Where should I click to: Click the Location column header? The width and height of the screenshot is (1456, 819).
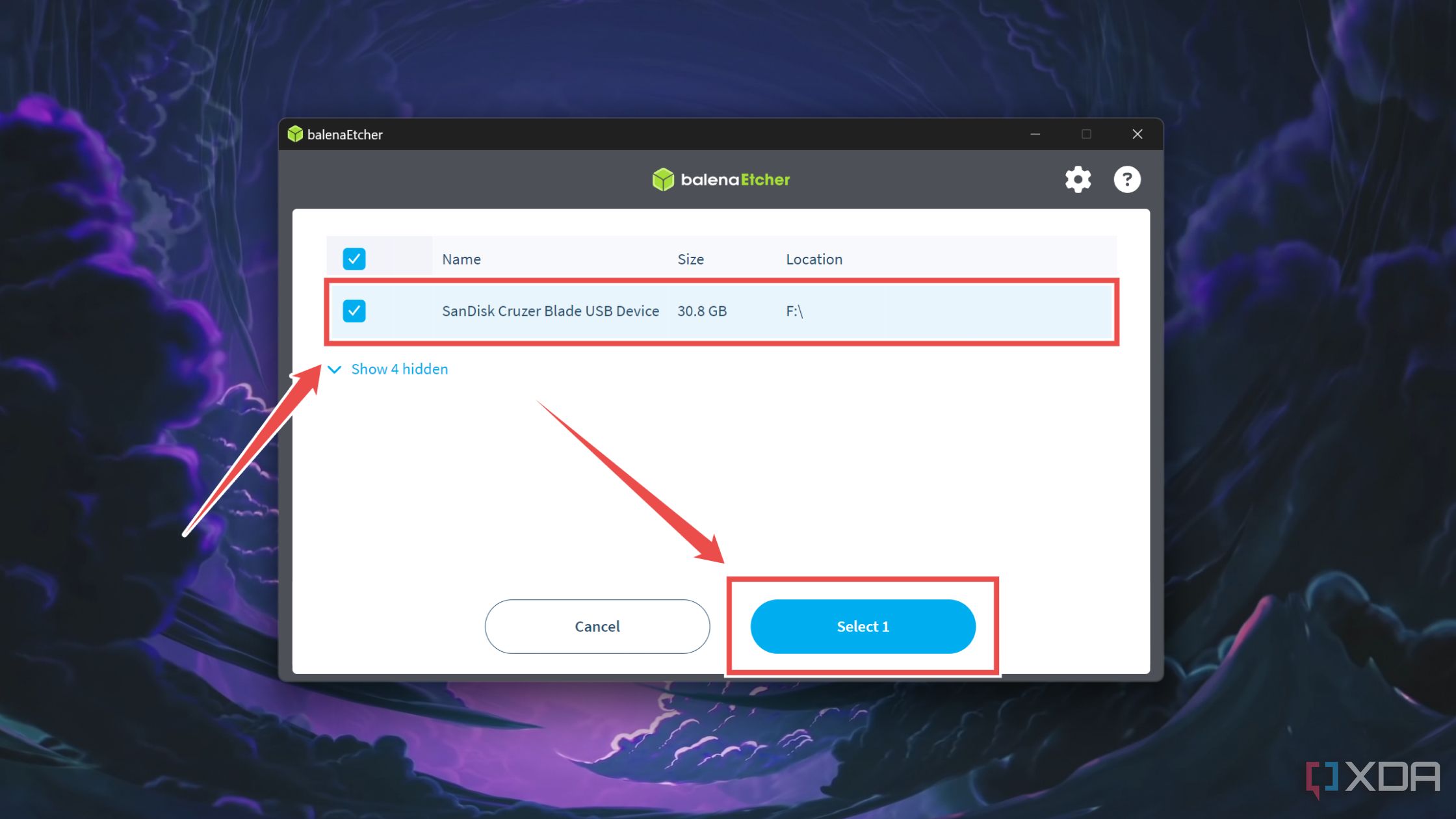pos(813,258)
